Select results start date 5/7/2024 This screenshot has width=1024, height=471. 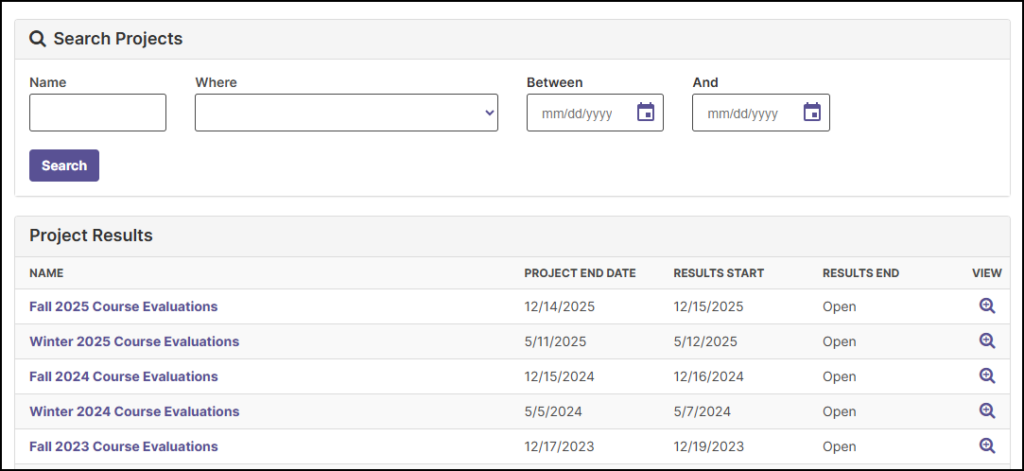(x=702, y=412)
